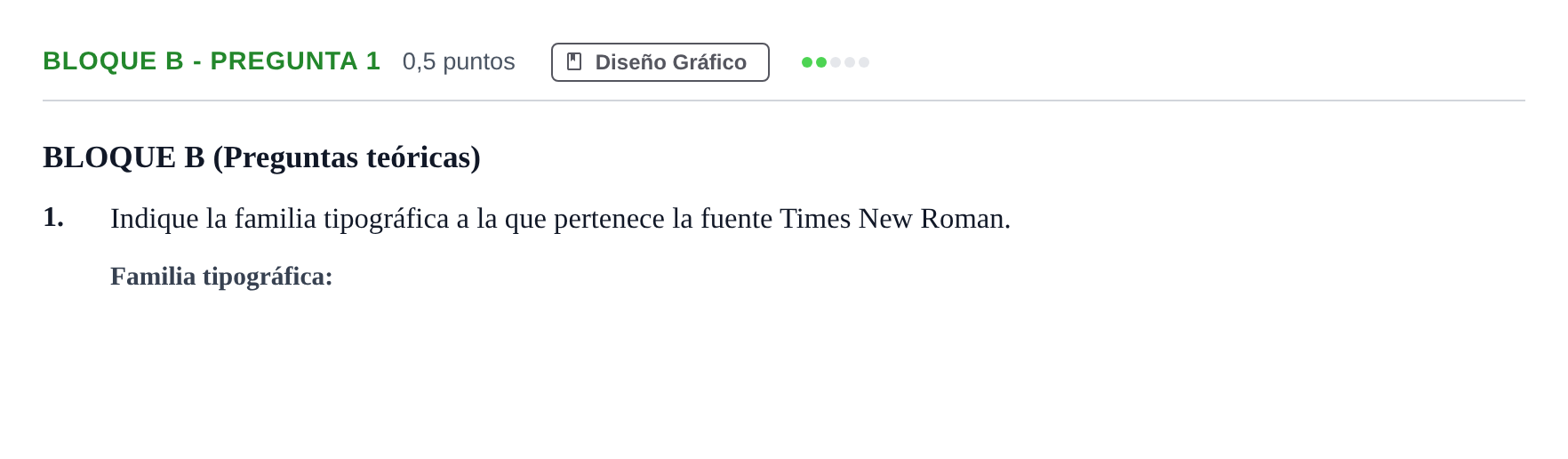1568x459 pixels.
Task: Click the 0,5 puntos score label
Action: pos(459,61)
